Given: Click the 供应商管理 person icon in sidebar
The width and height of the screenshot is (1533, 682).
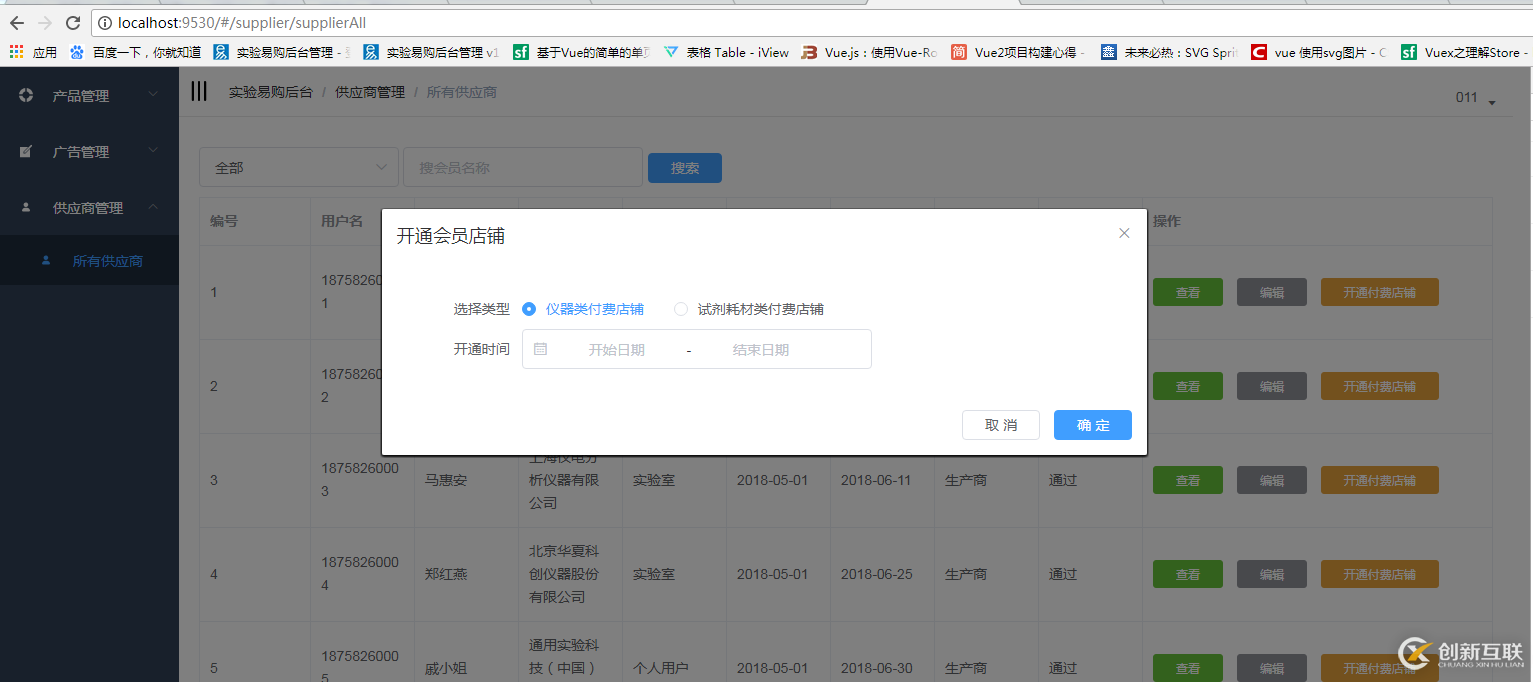Looking at the screenshot, I should [24, 207].
